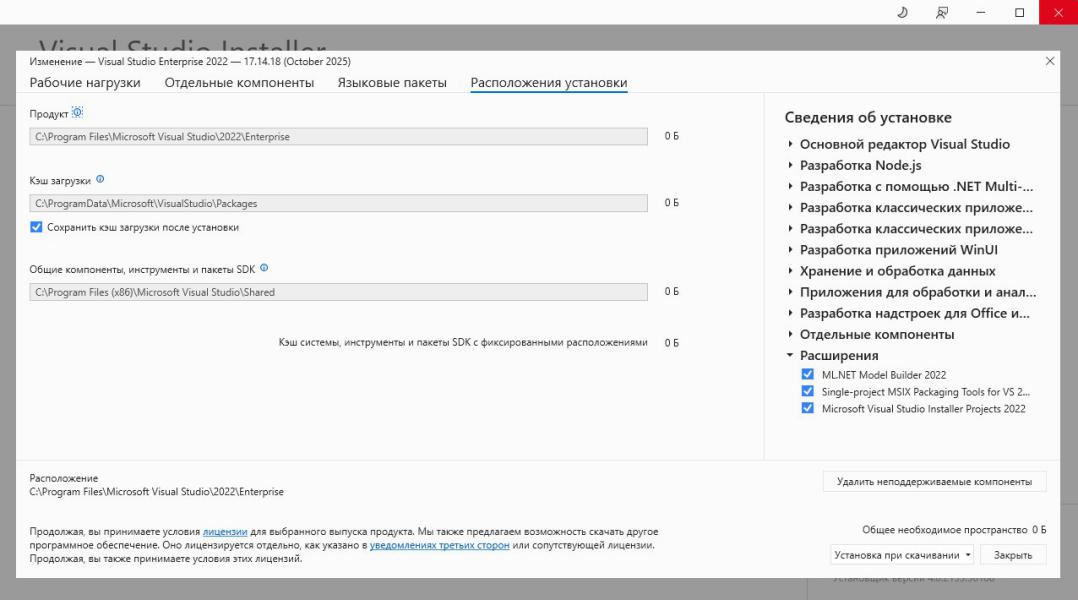Open the Отдельные компоненты tab
The width and height of the screenshot is (1078, 600).
239,82
